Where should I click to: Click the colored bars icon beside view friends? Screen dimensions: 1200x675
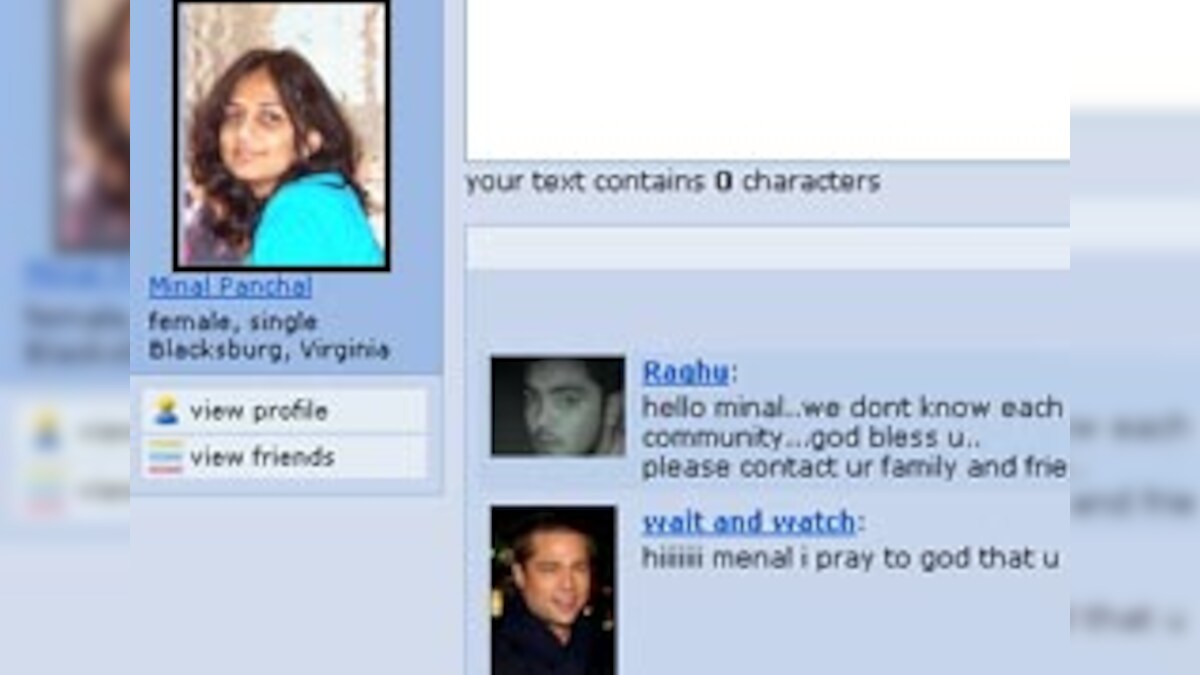click(166, 457)
